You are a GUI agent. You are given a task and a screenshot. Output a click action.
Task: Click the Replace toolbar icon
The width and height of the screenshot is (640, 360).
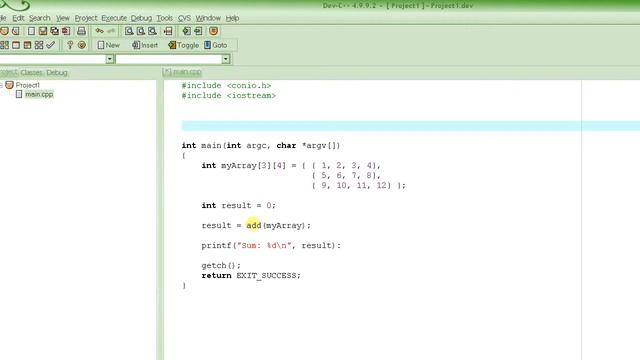141,31
